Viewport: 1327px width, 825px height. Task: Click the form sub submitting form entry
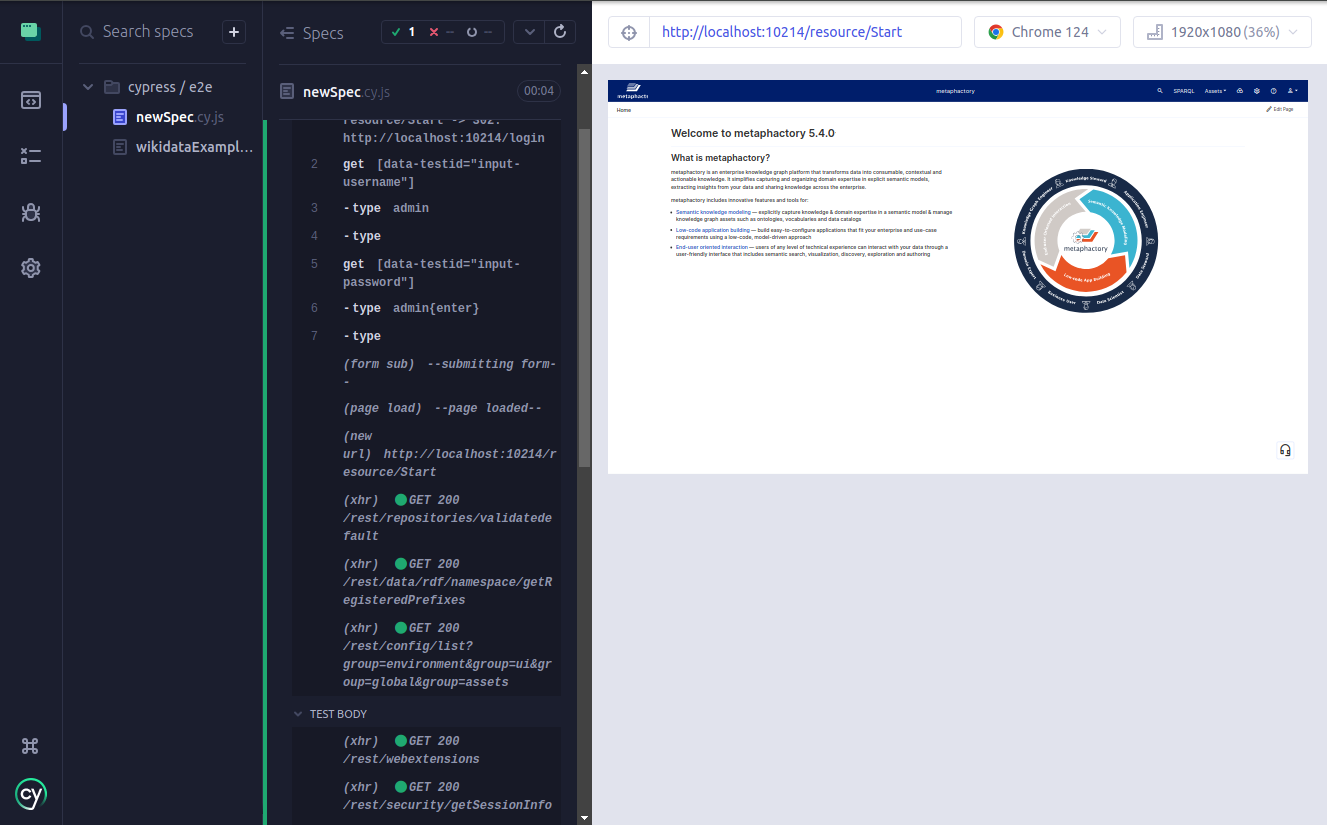click(426, 373)
